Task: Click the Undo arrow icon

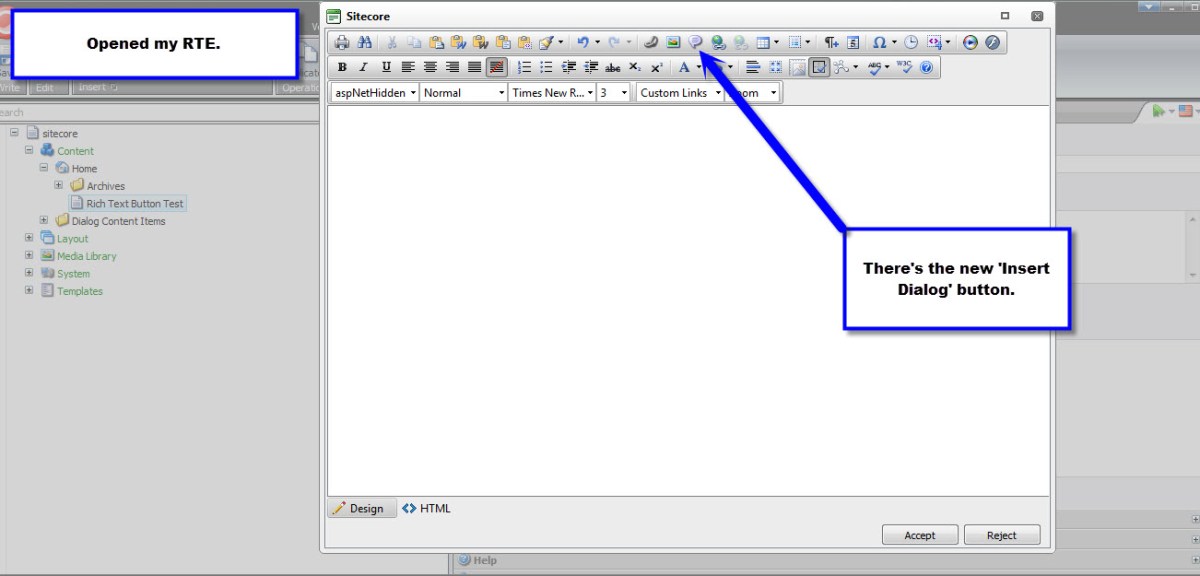Action: [x=583, y=43]
